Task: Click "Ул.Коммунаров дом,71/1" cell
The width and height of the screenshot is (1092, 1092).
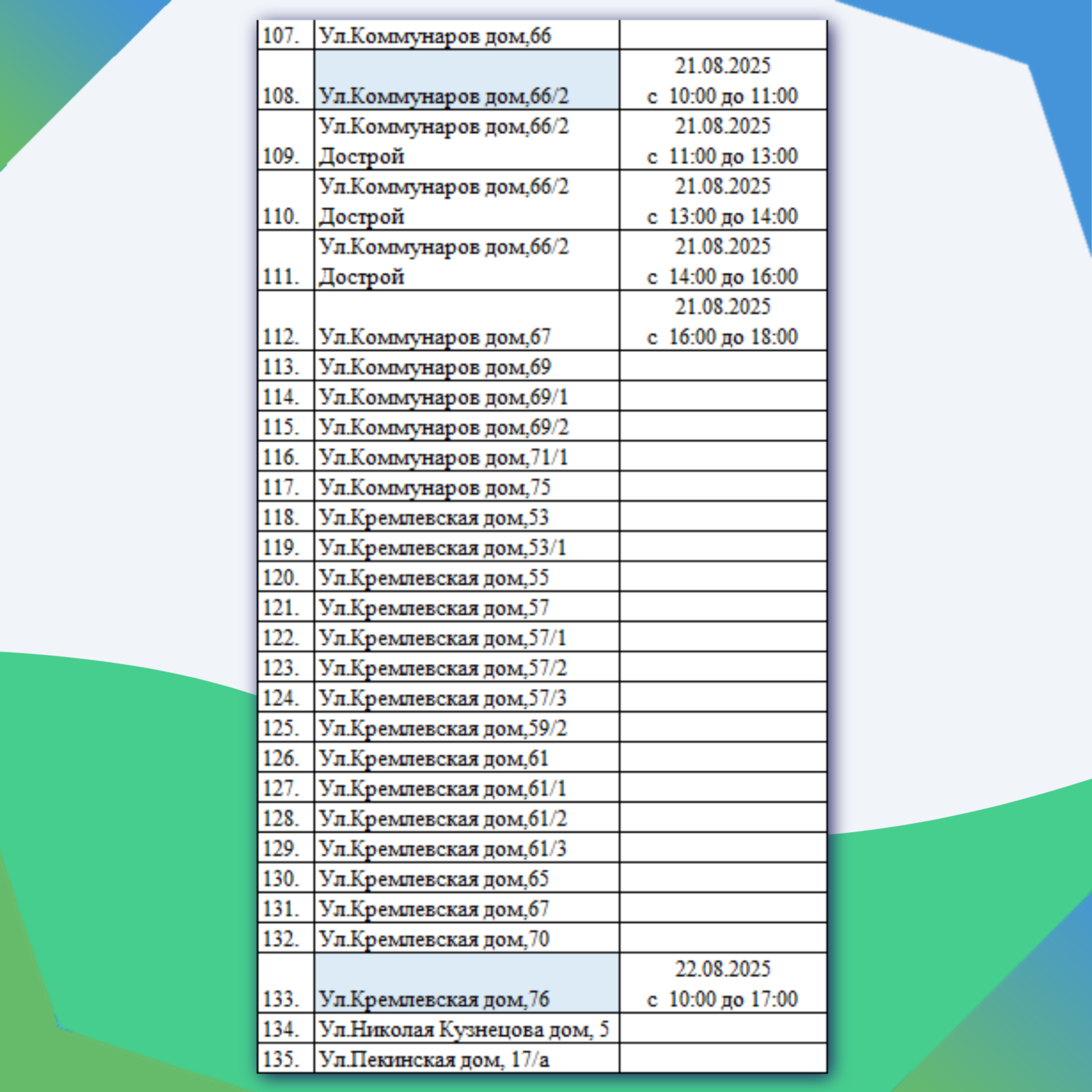Action: [x=467, y=457]
